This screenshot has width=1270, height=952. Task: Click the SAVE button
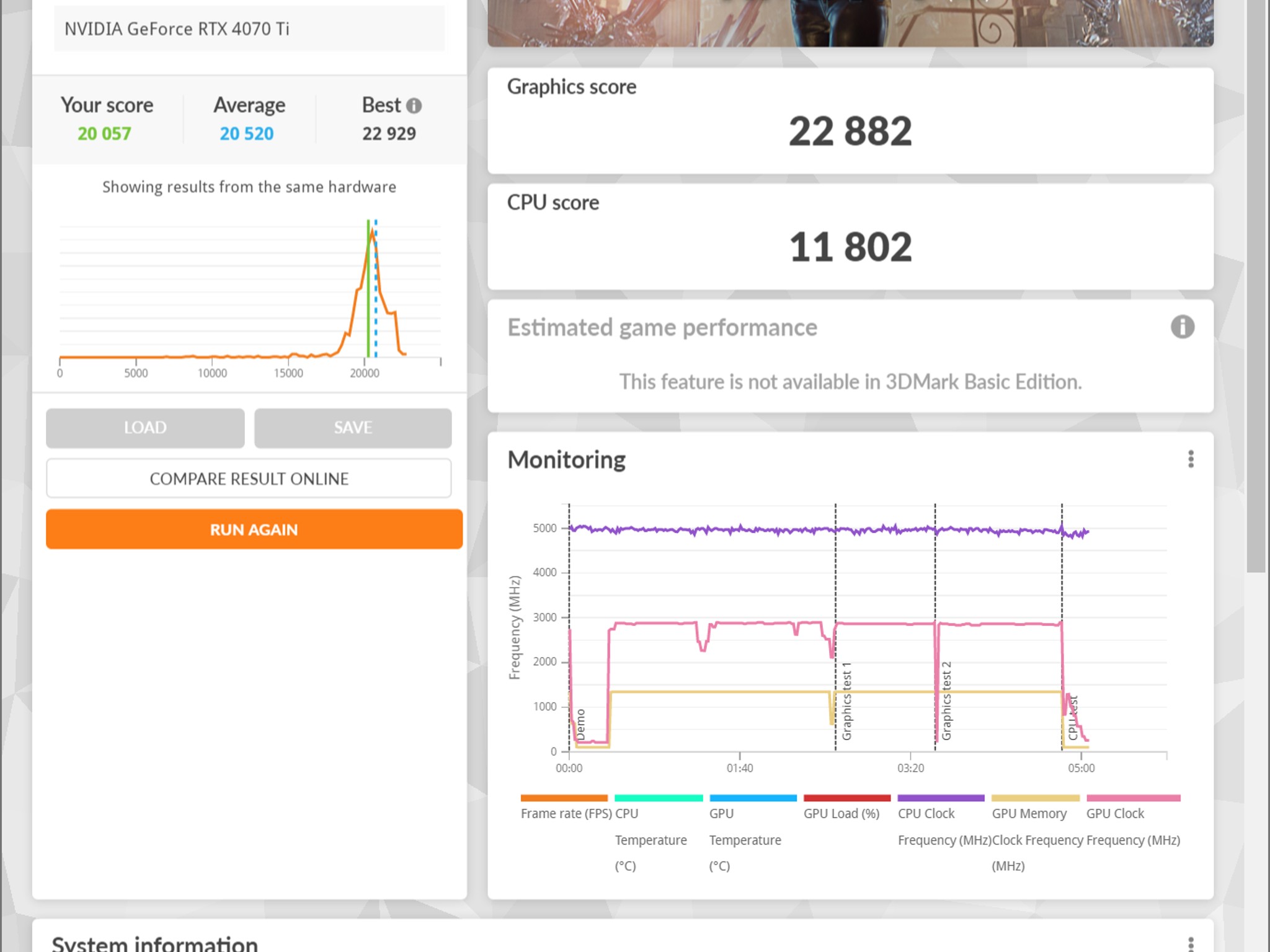point(353,428)
